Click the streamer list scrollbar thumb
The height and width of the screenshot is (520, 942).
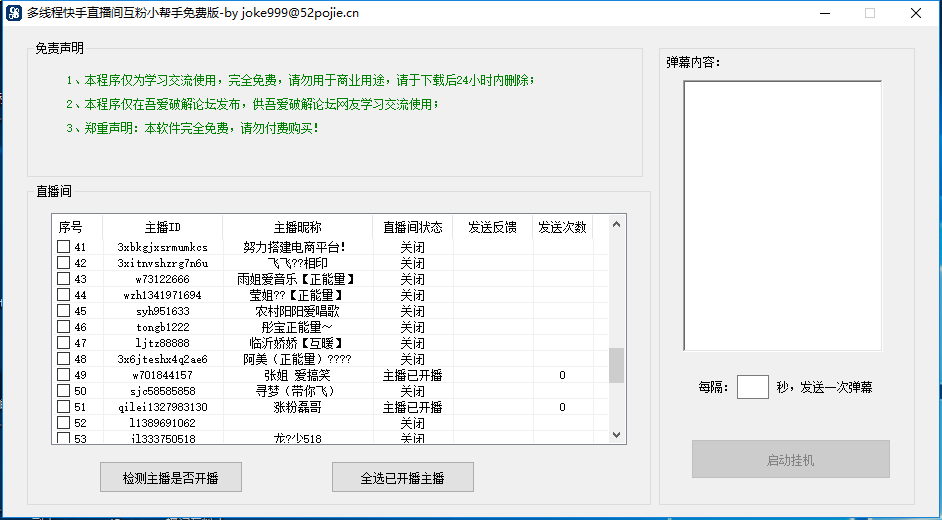pos(617,365)
